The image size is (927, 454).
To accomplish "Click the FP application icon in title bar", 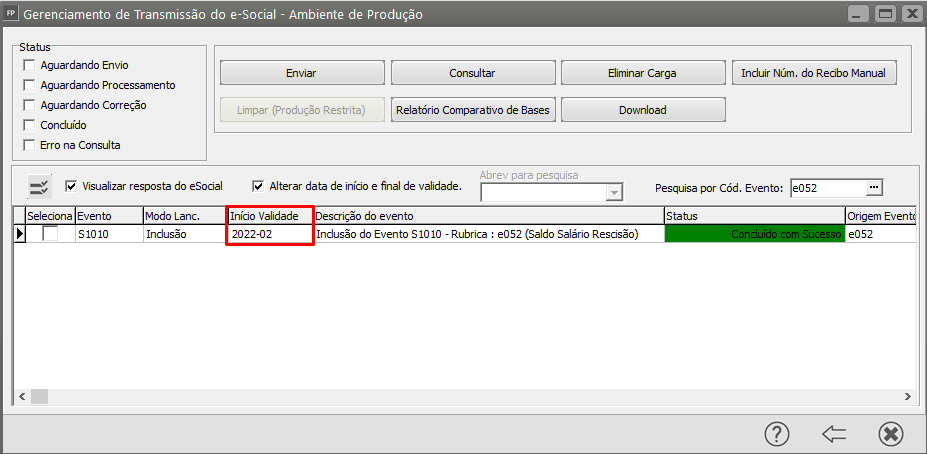I will coord(10,13).
